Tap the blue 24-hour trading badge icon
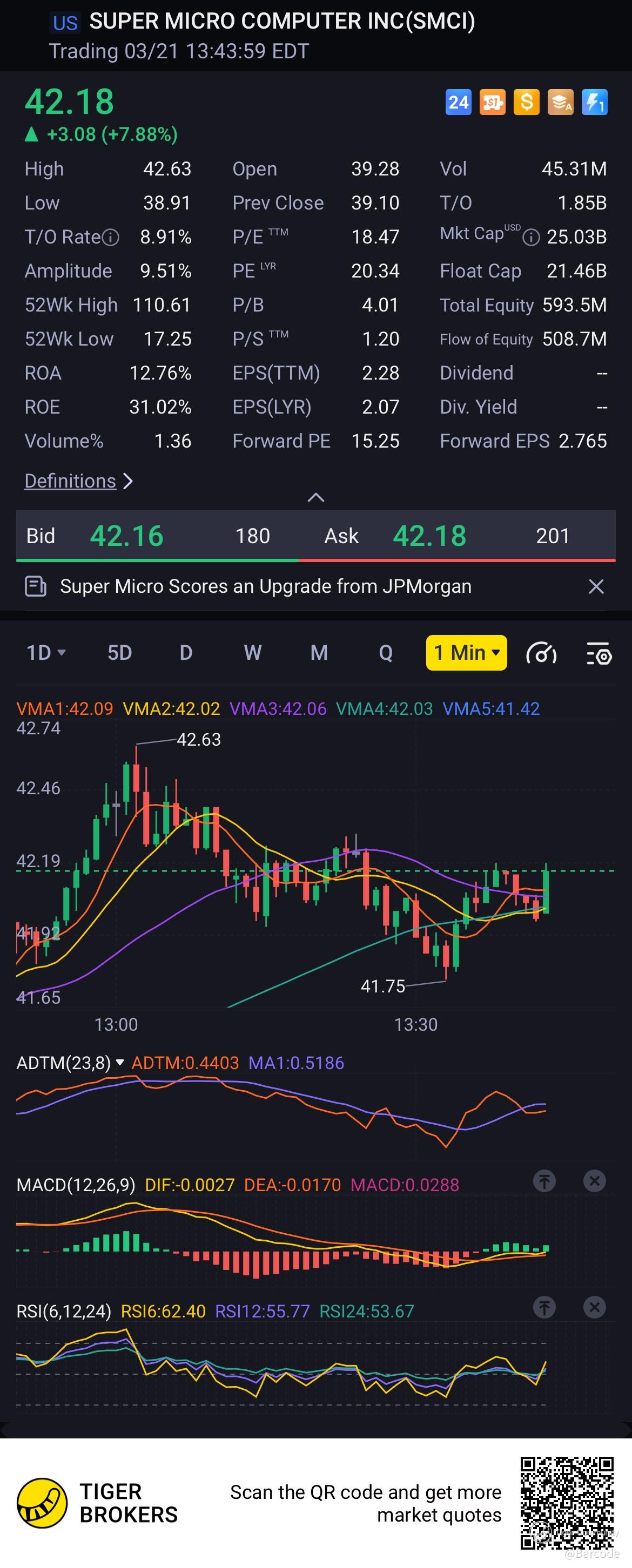The width and height of the screenshot is (632, 1568). pyautogui.click(x=459, y=102)
